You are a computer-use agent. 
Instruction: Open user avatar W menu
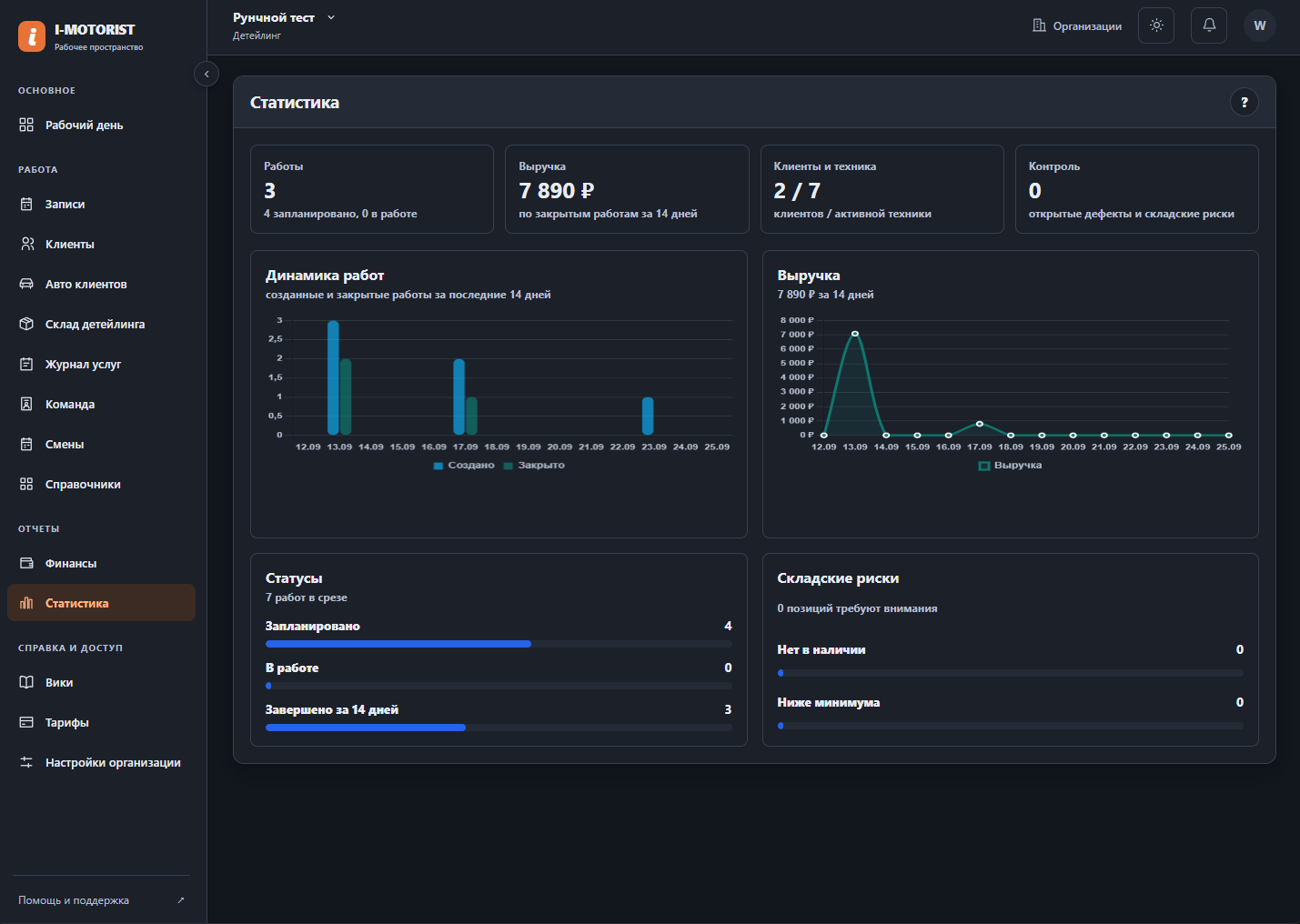click(1260, 25)
